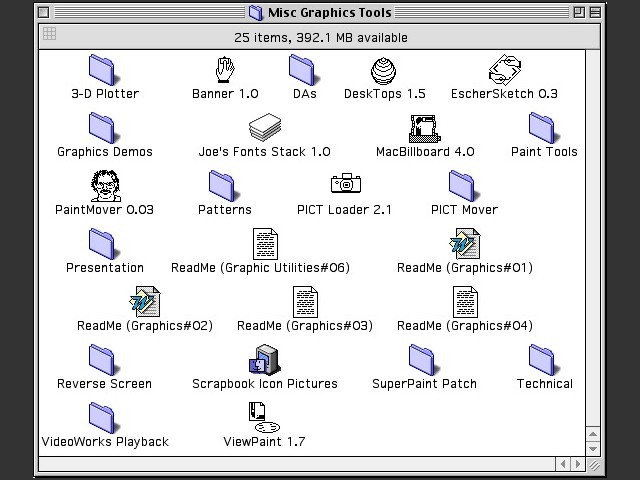Click the "EscherSketch 0.3" name label
640x480 pixels.
(x=504, y=94)
